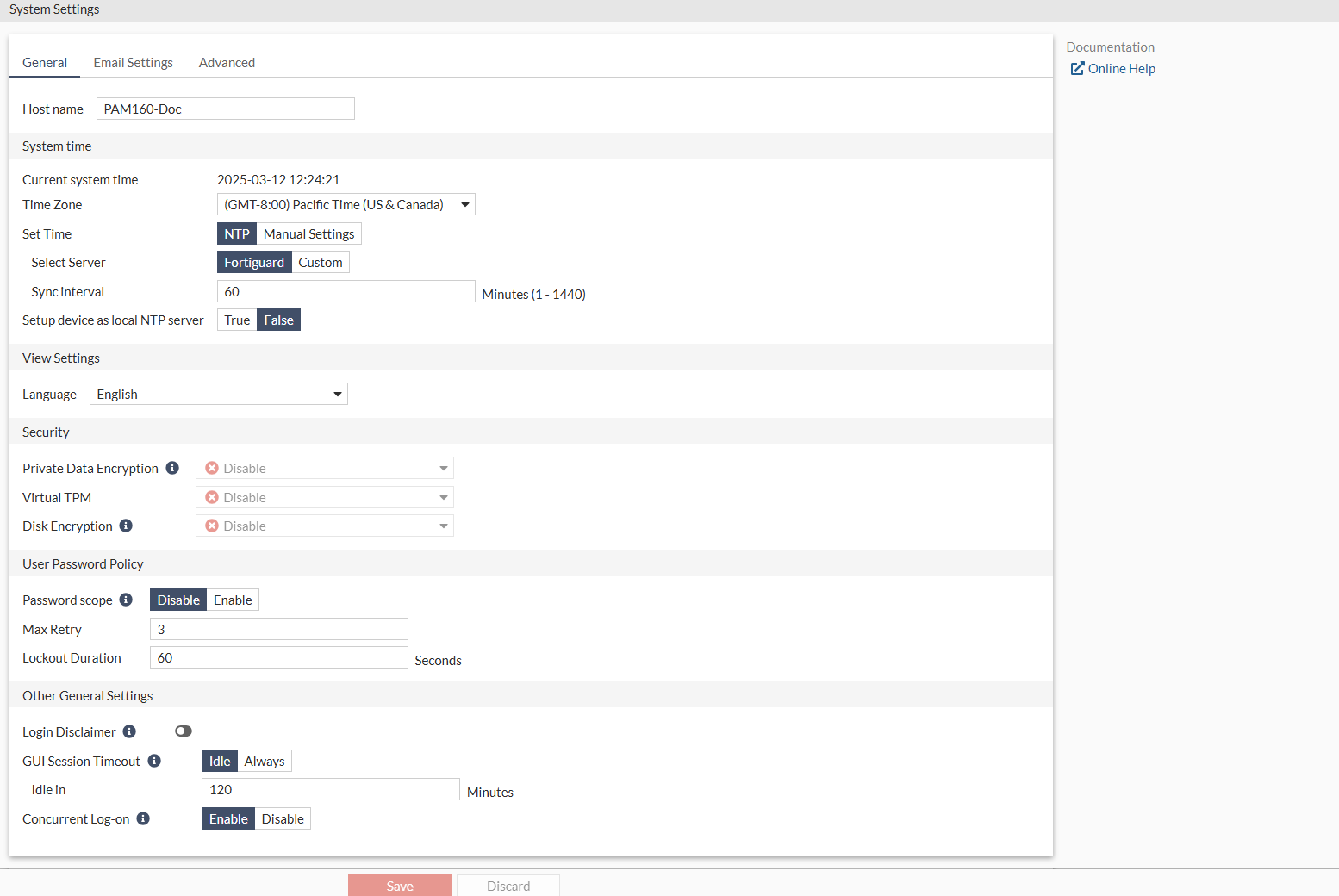Click the Sync interval input field

click(x=346, y=291)
